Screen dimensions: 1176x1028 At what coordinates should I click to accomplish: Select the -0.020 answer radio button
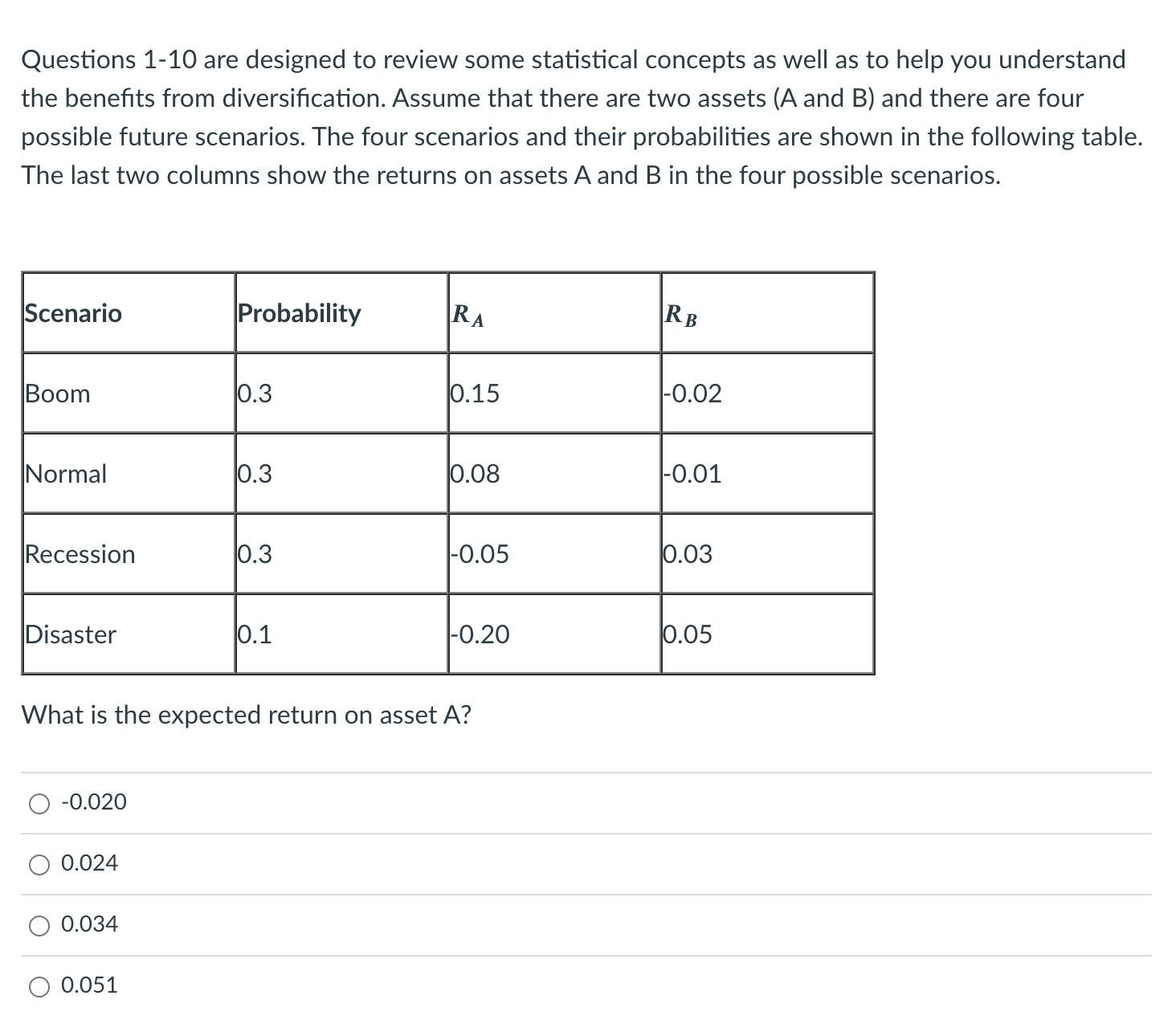pos(39,802)
